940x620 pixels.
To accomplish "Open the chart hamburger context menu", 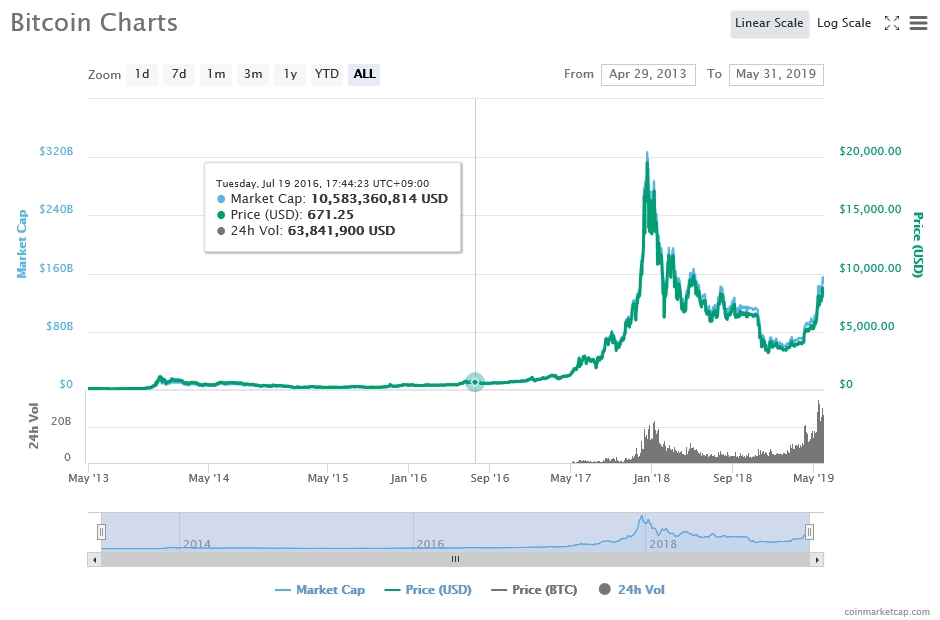I will (x=918, y=23).
